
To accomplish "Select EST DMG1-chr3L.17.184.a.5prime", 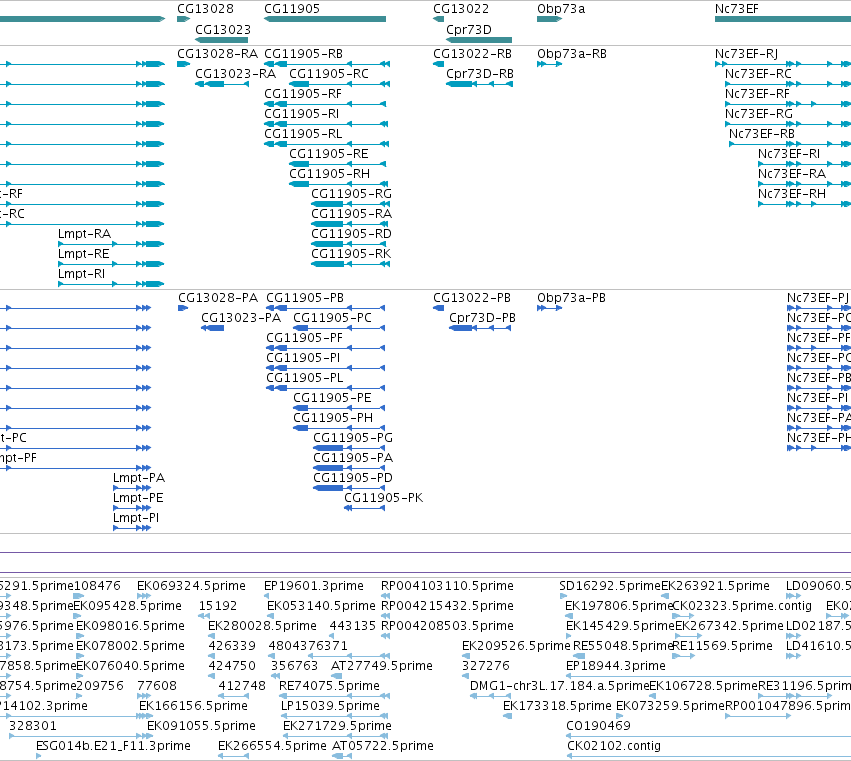I will (560, 686).
